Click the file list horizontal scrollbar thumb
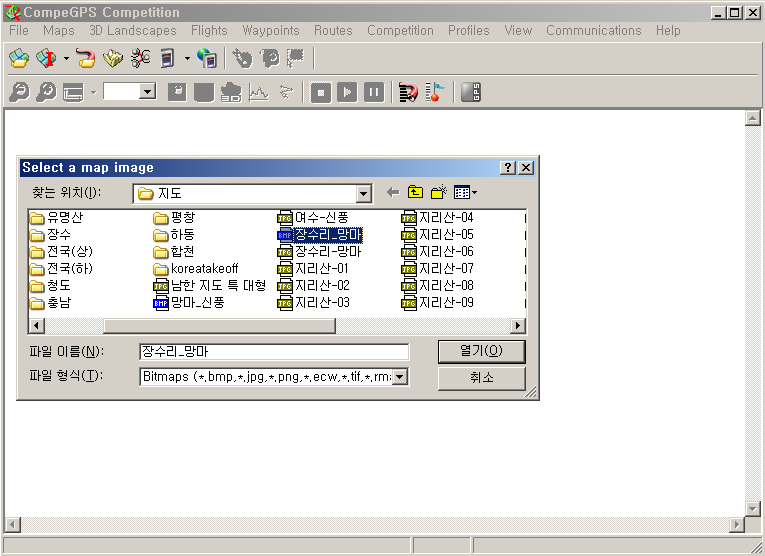 [x=220, y=325]
